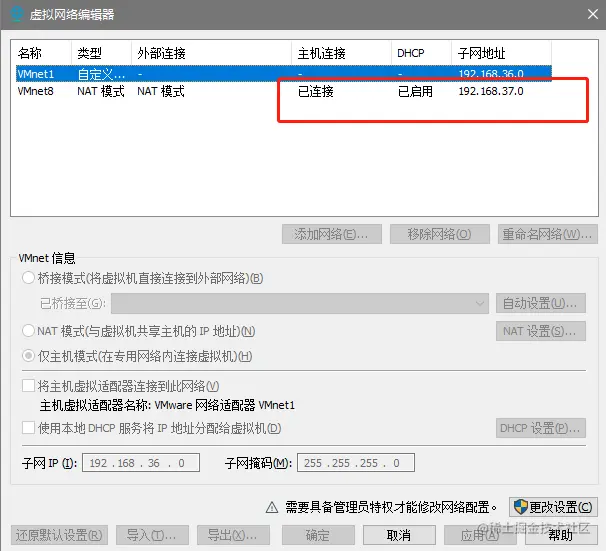Click 更改设置 (Change Settings) shield button

pos(553,507)
